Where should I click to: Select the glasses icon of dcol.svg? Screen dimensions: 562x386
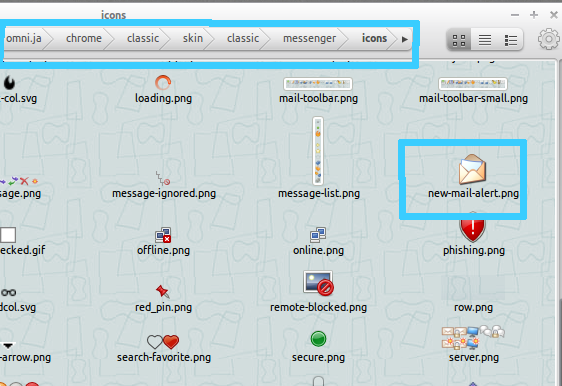(8, 292)
